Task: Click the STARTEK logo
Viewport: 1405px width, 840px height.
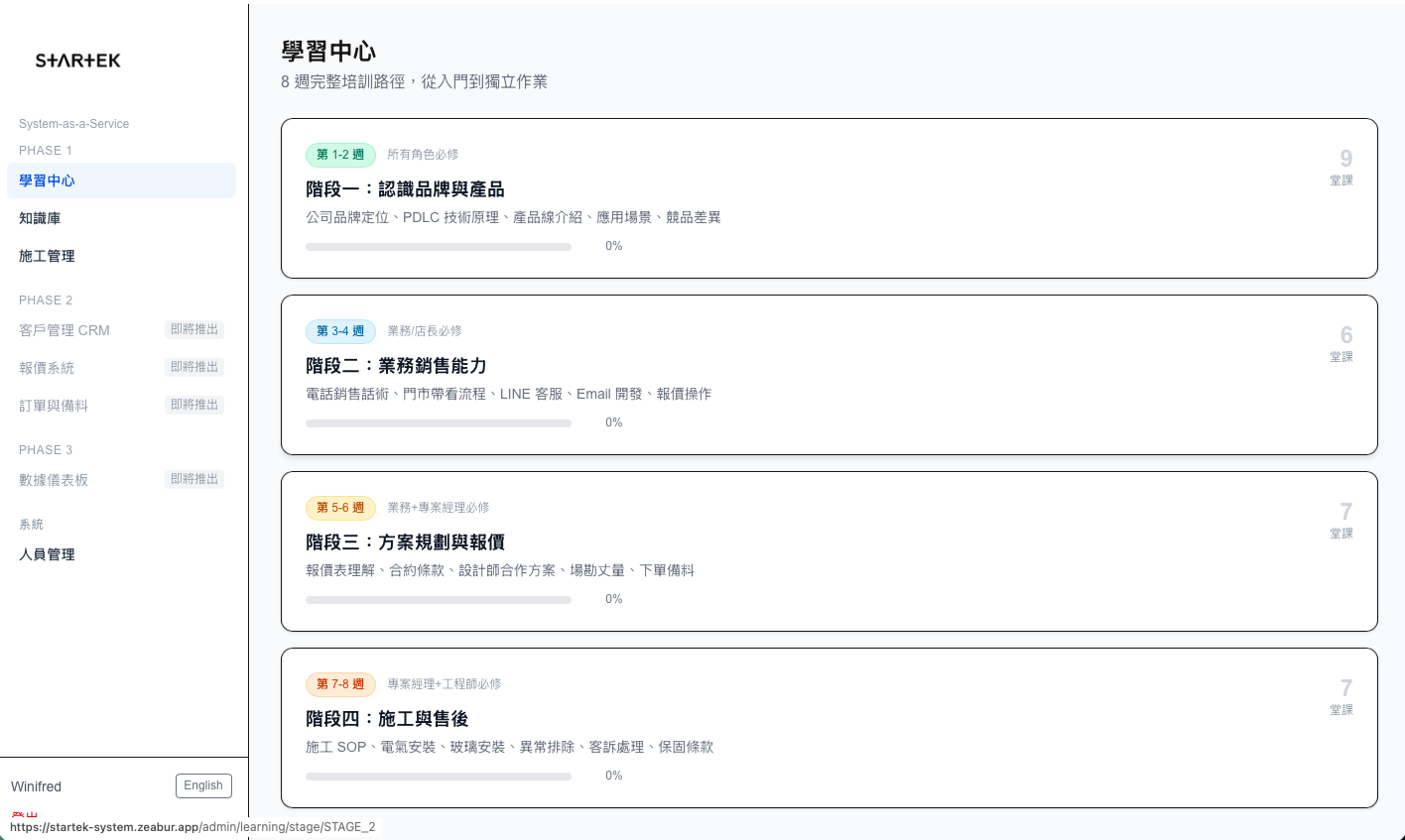Action: [x=78, y=60]
